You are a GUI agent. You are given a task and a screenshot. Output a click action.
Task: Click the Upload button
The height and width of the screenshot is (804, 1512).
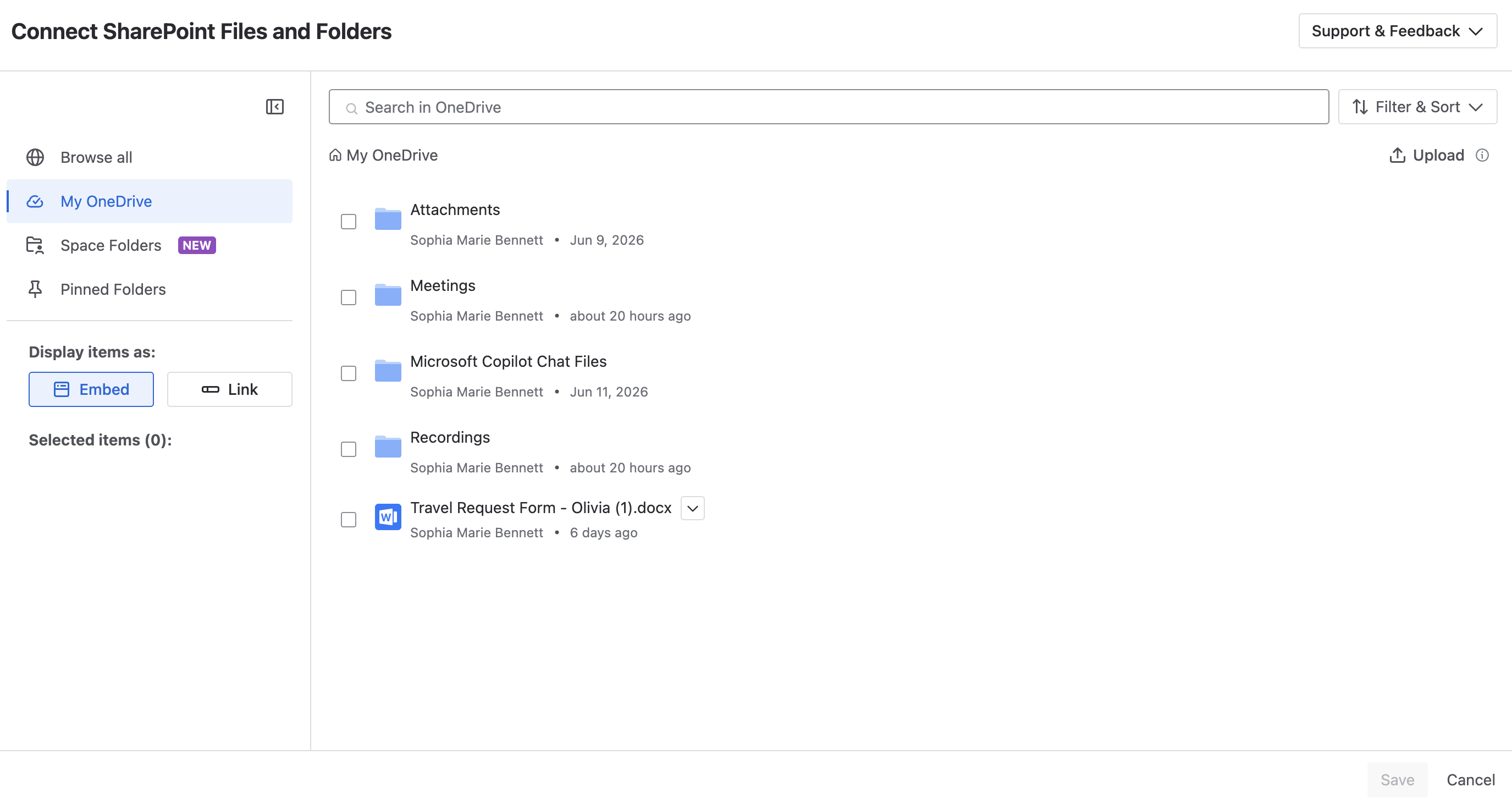click(x=1427, y=155)
